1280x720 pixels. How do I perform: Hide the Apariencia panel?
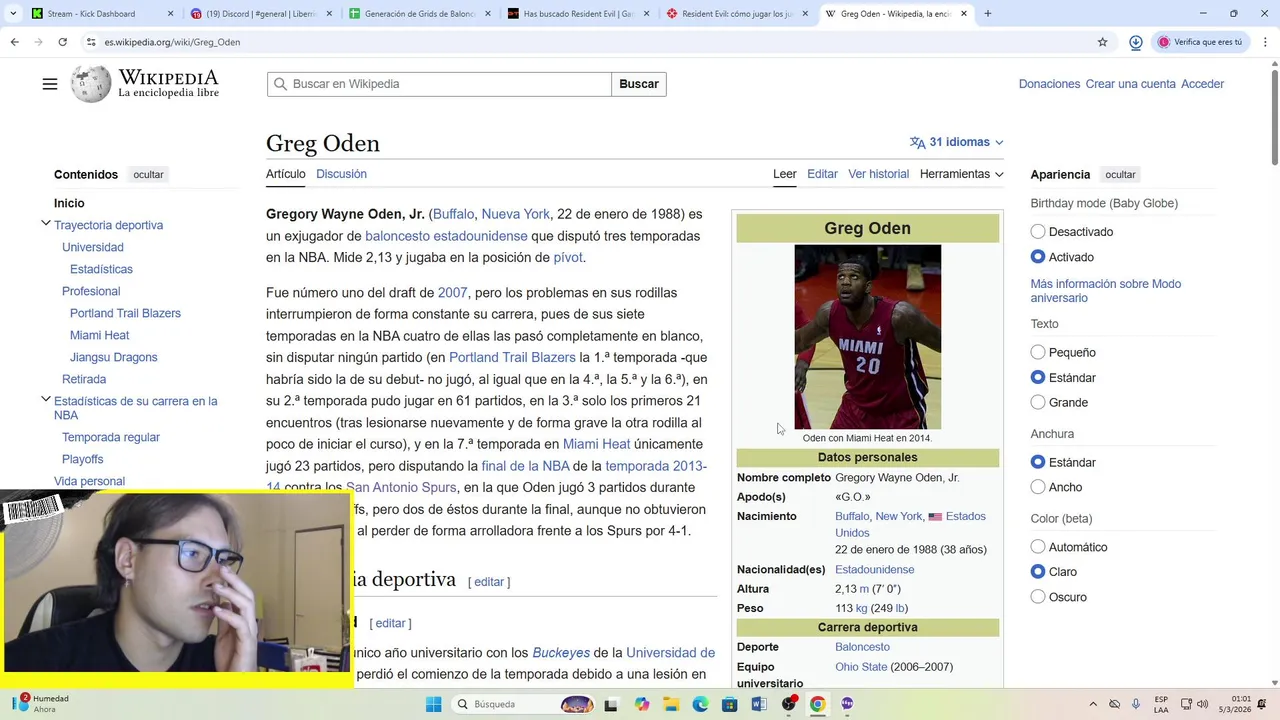pos(1120,175)
